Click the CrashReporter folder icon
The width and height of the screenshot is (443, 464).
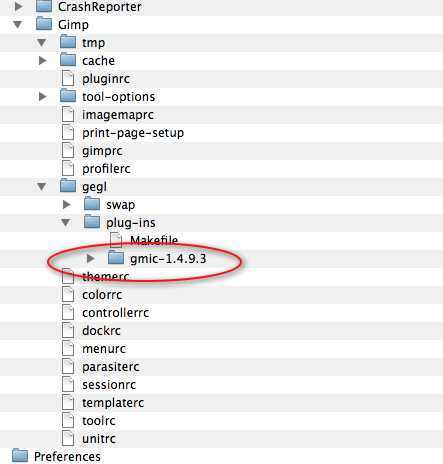click(44, 6)
